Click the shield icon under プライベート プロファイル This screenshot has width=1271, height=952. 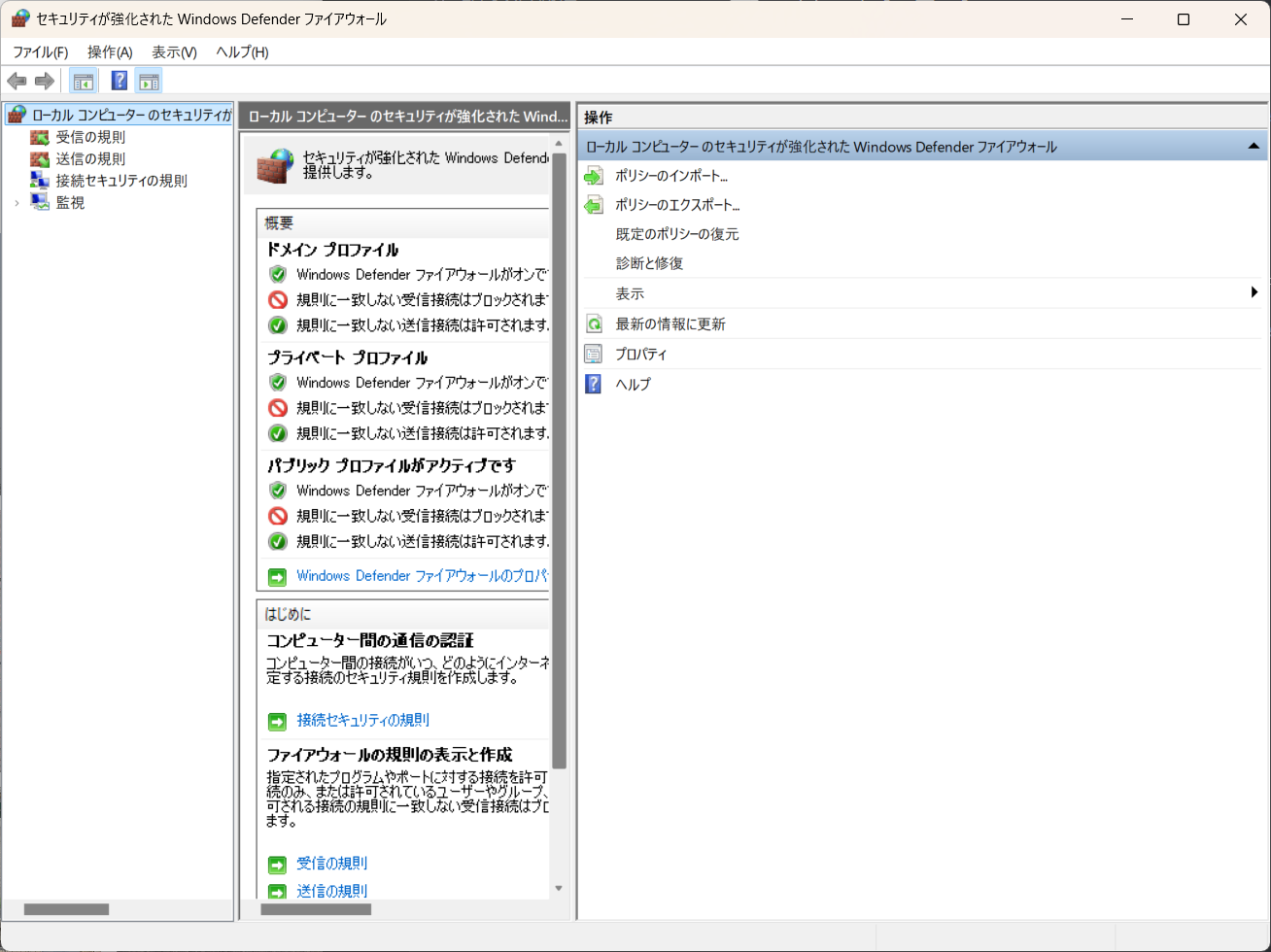pos(278,382)
